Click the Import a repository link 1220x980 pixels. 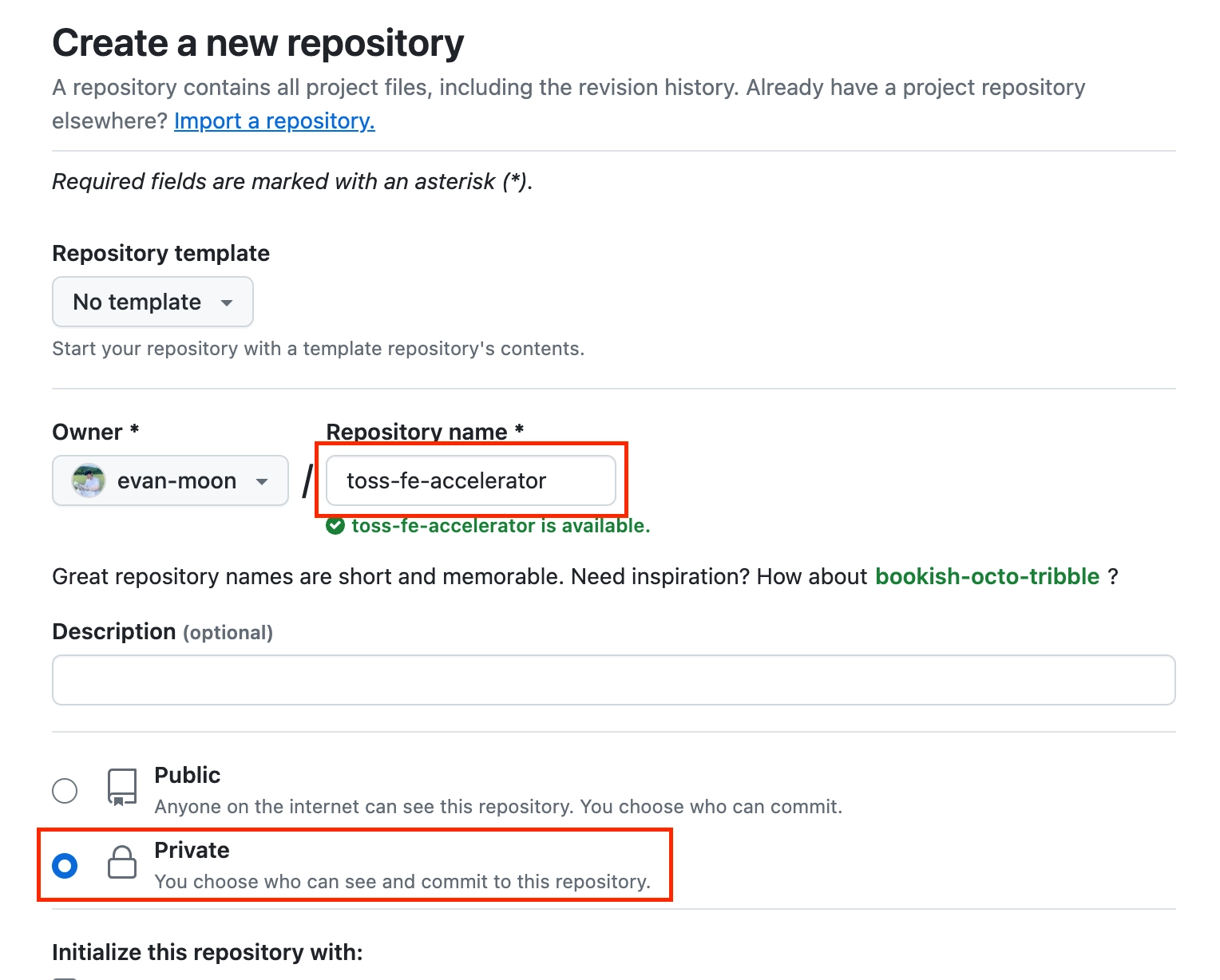pos(274,121)
